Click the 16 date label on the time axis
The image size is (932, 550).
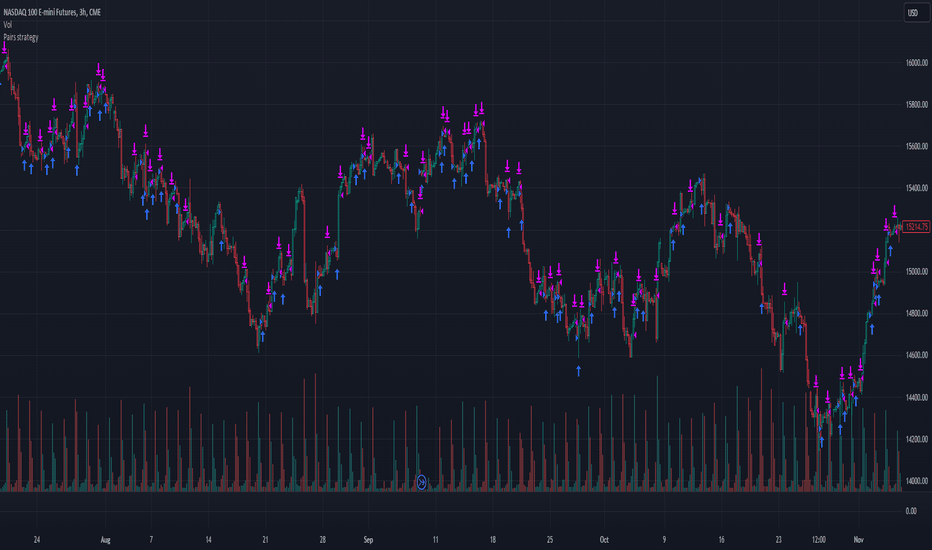pyautogui.click(x=721, y=540)
